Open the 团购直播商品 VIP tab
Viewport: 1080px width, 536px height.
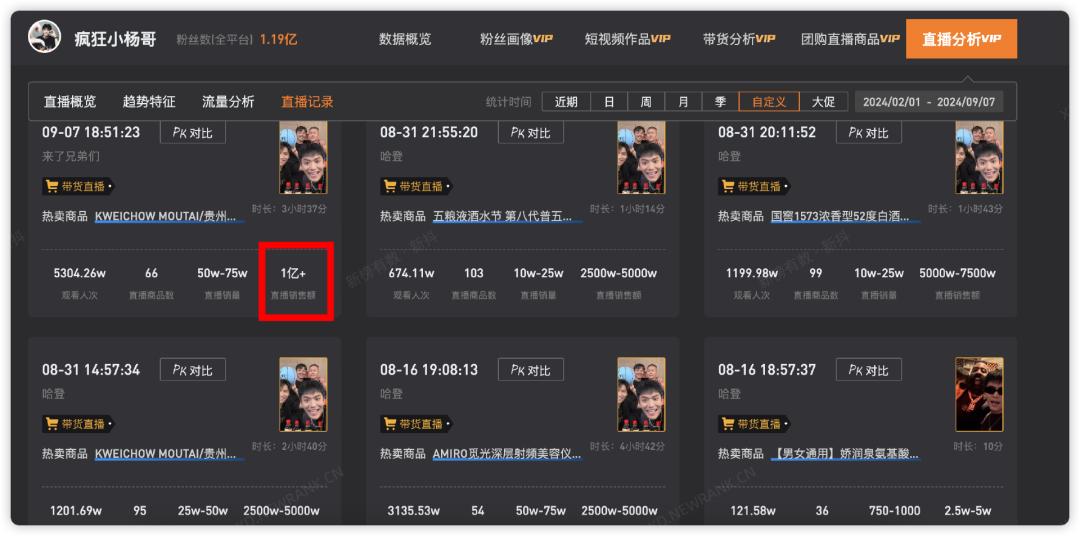(851, 39)
